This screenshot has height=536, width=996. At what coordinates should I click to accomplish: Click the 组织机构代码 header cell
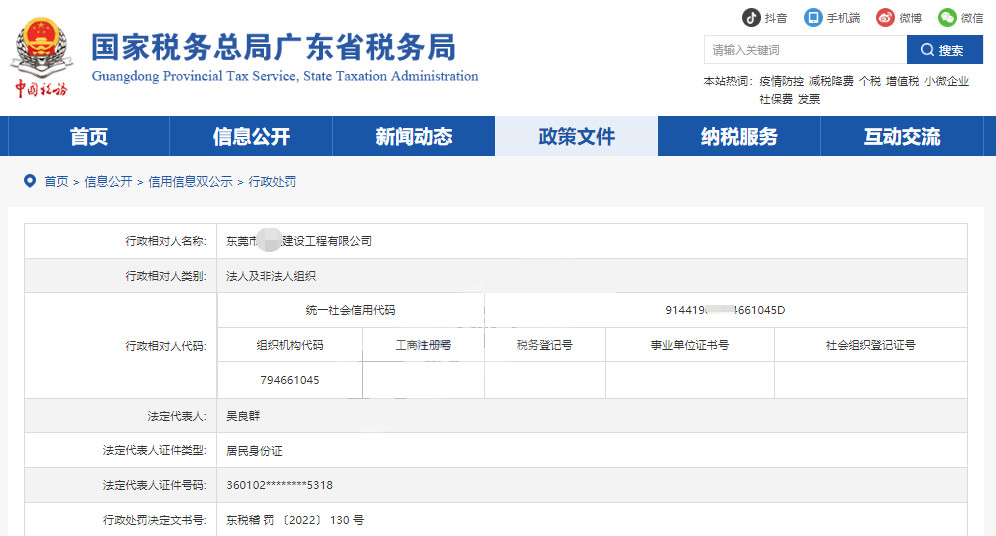click(x=290, y=345)
